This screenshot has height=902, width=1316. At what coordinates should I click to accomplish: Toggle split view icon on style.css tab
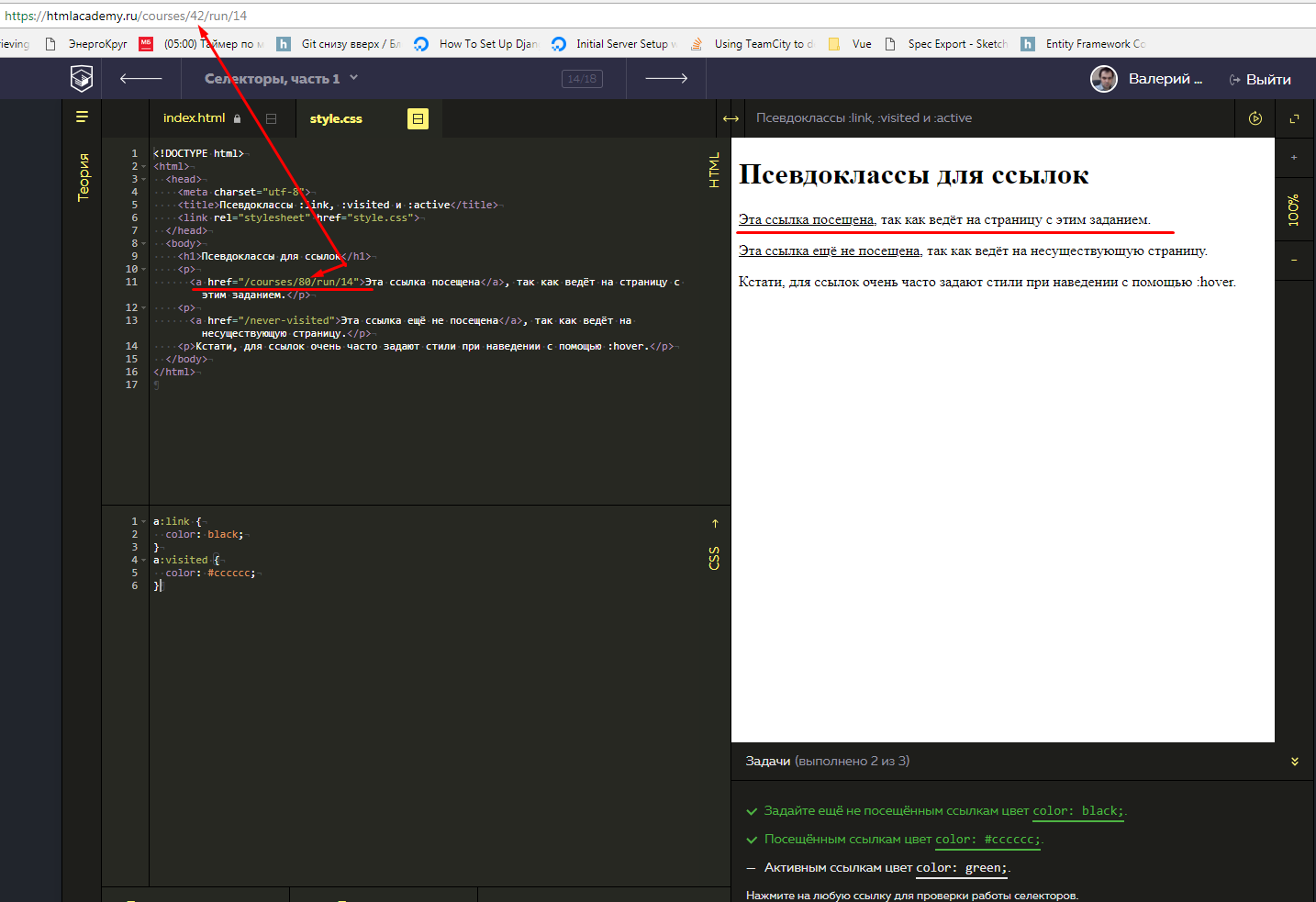pos(418,118)
